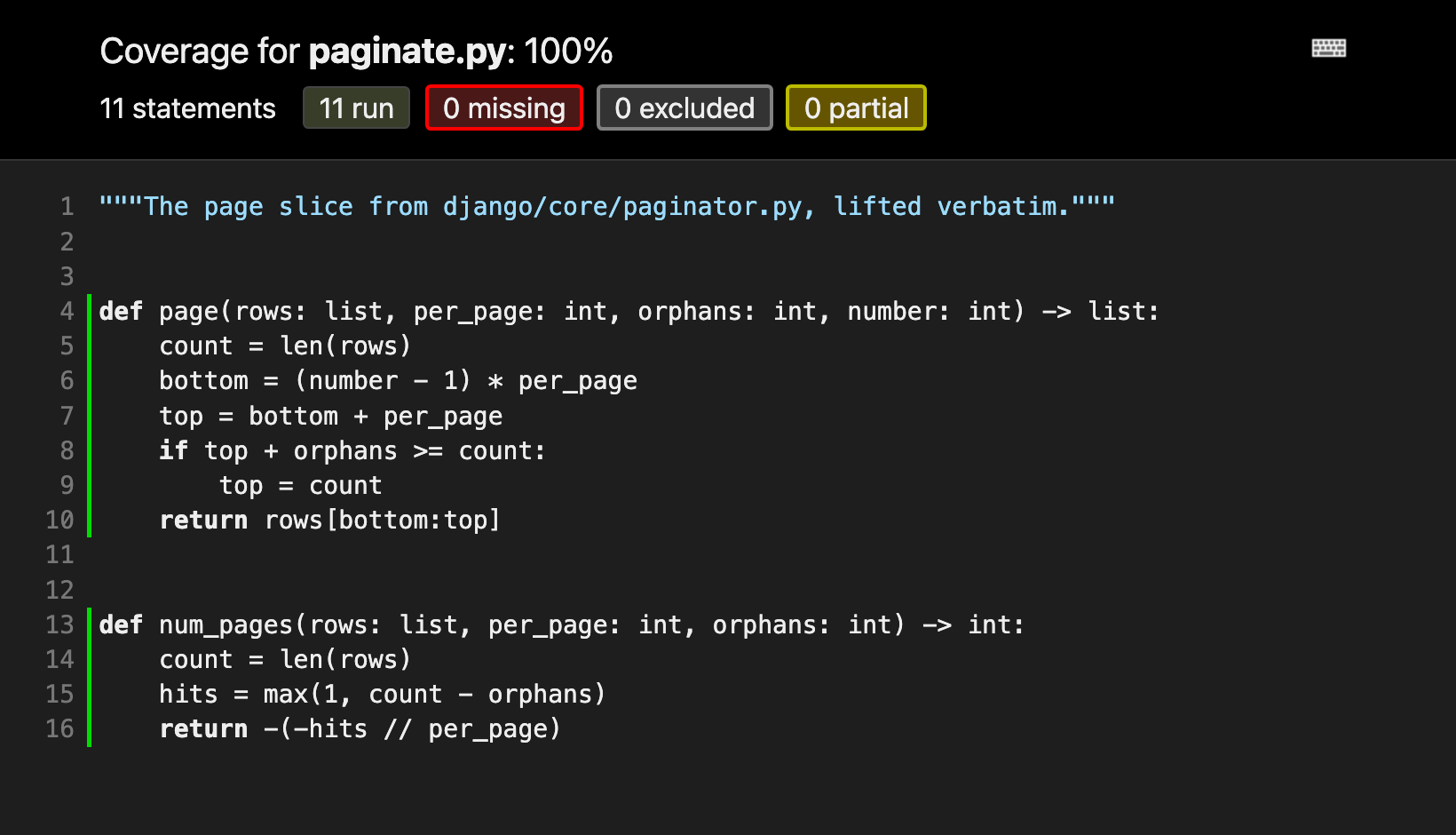Screen dimensions: 1456x835
Task: Select line number 15
Action: click(x=59, y=694)
